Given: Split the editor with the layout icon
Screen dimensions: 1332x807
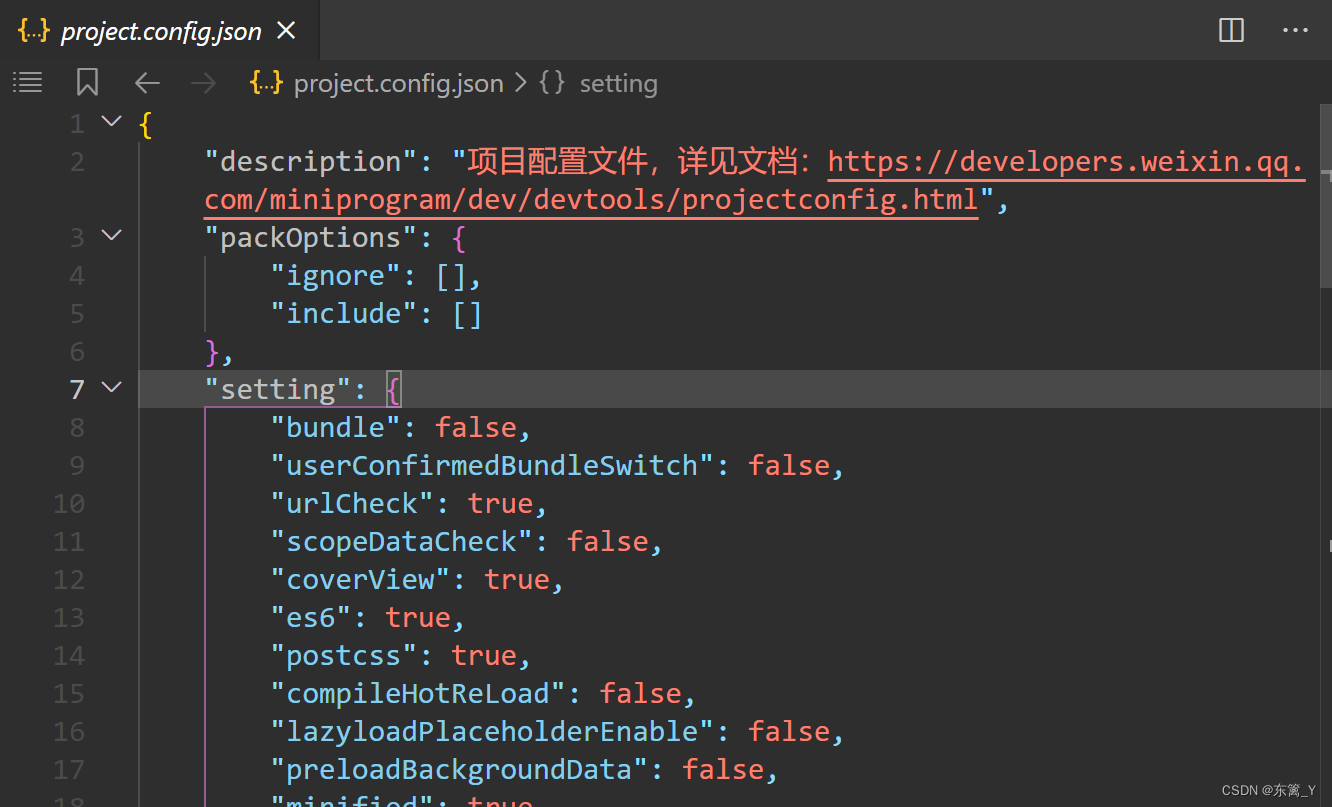Looking at the screenshot, I should pyautogui.click(x=1231, y=31).
